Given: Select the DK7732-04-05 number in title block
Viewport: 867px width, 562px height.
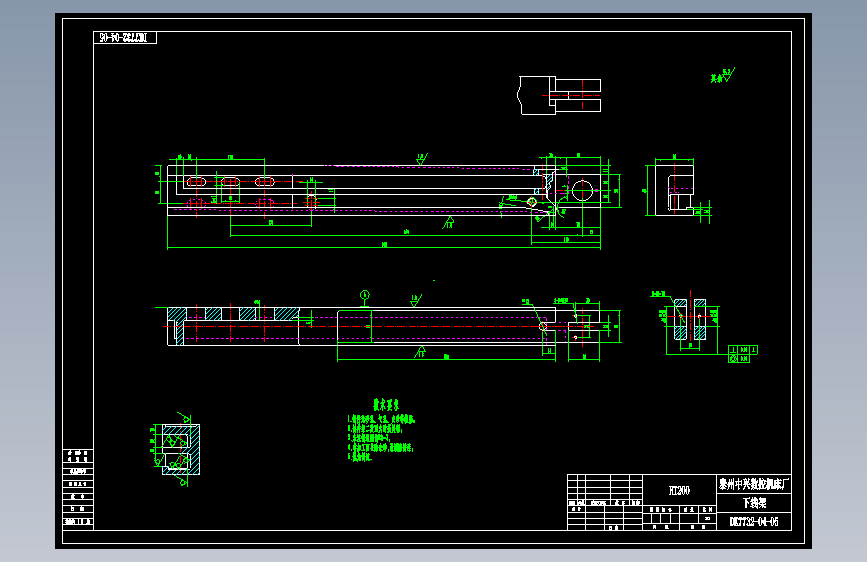Looking at the screenshot, I should tap(754, 522).
